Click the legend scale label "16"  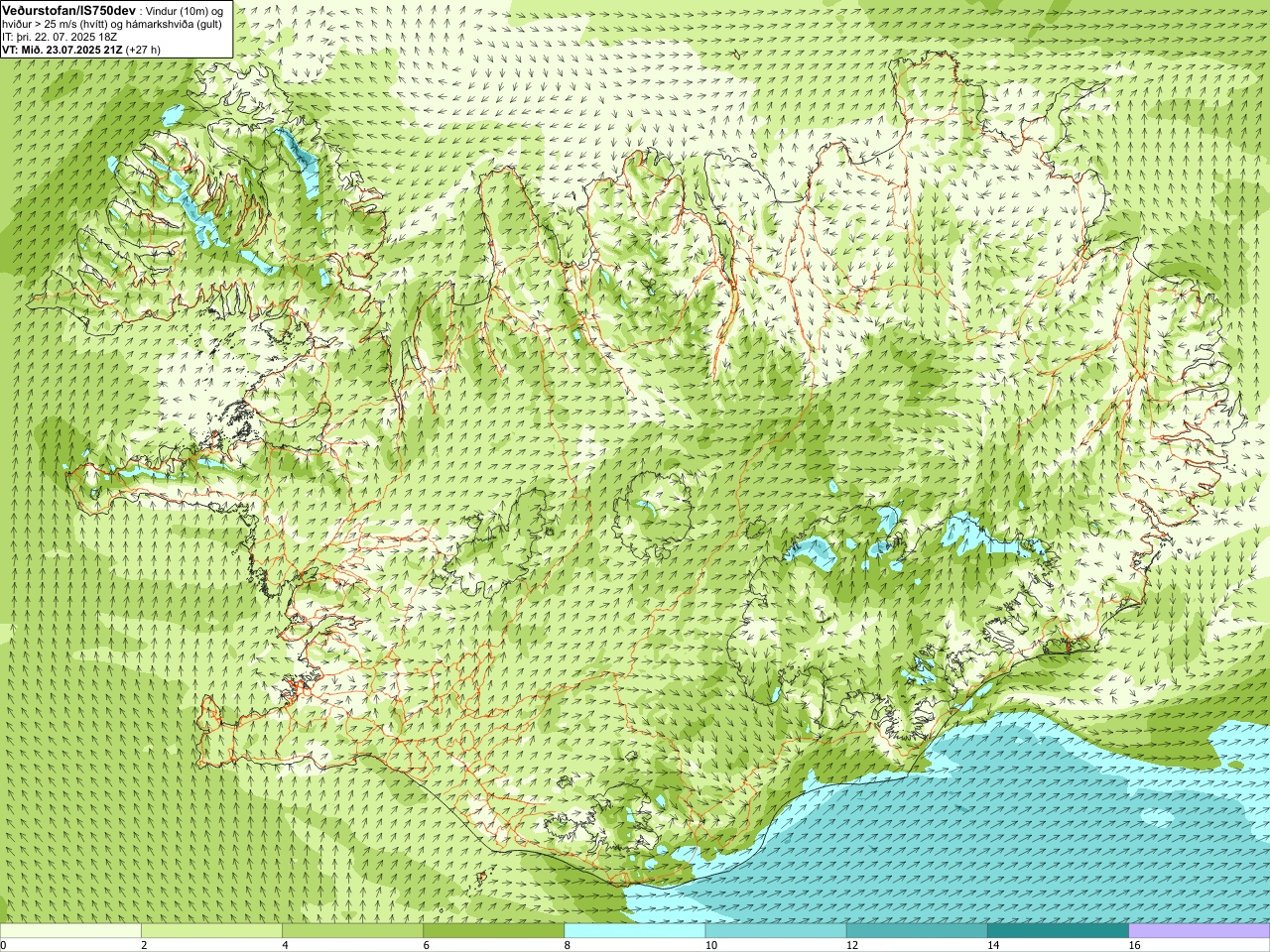click(1134, 945)
